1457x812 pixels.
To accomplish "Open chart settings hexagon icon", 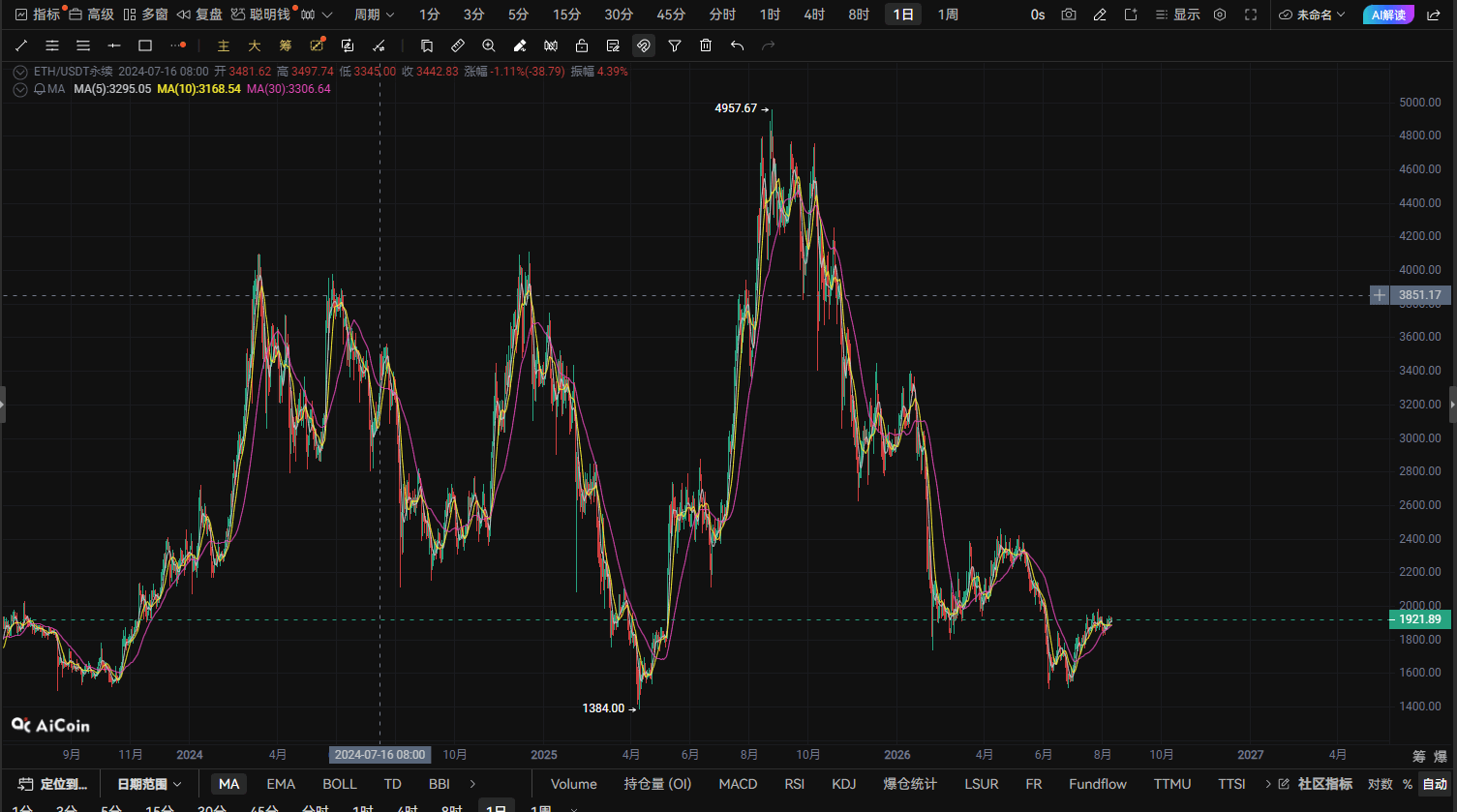I will (x=1220, y=15).
